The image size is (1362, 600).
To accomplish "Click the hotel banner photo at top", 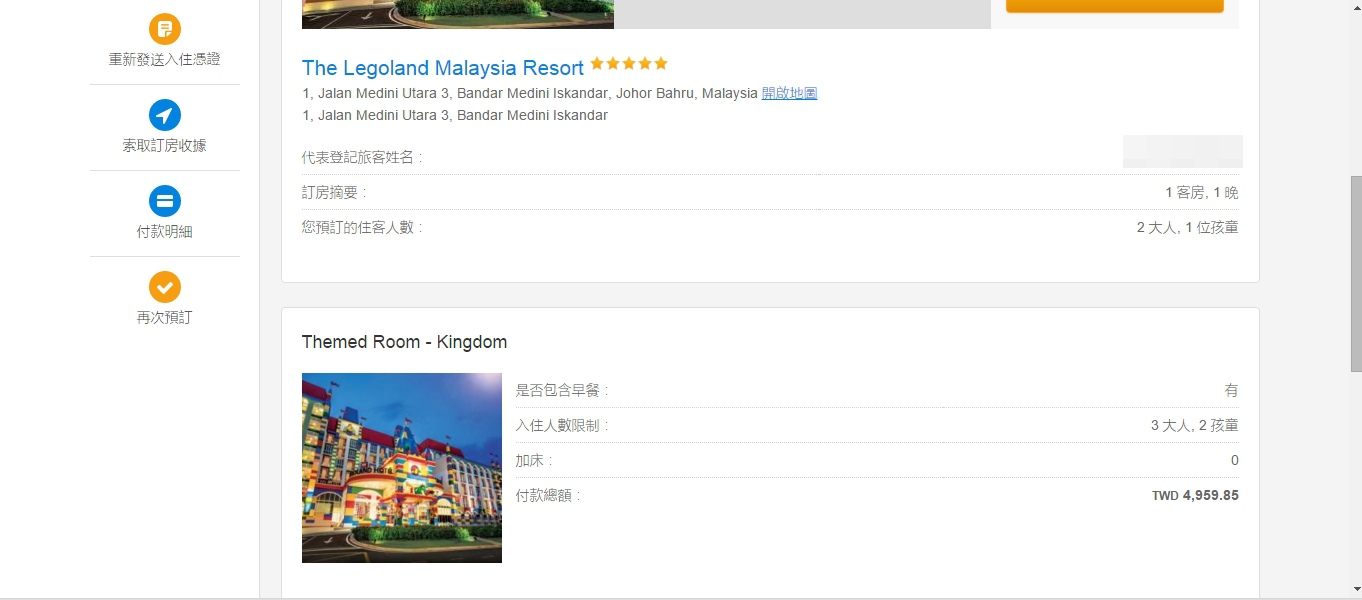I will 458,14.
